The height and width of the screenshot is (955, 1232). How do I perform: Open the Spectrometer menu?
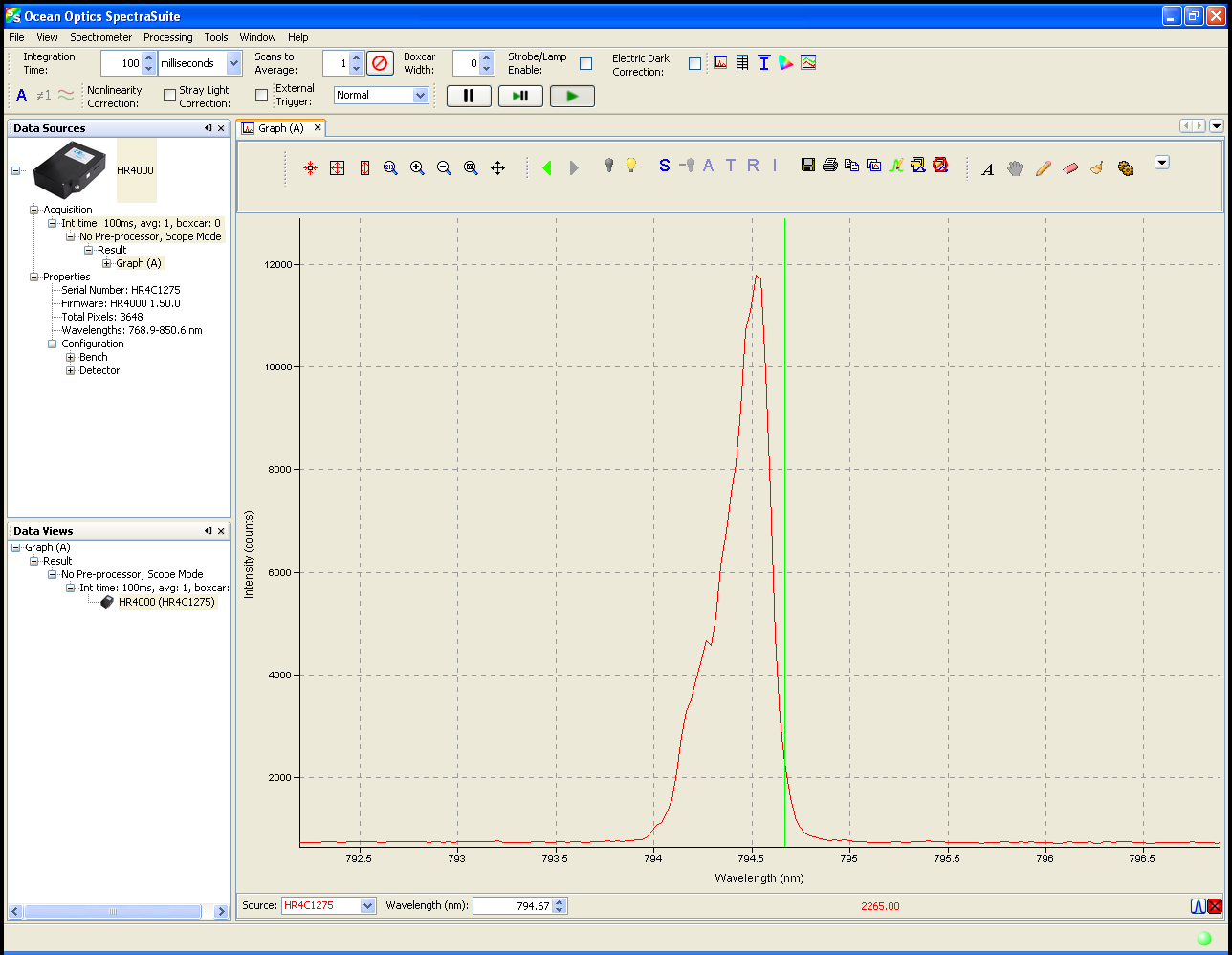(101, 37)
